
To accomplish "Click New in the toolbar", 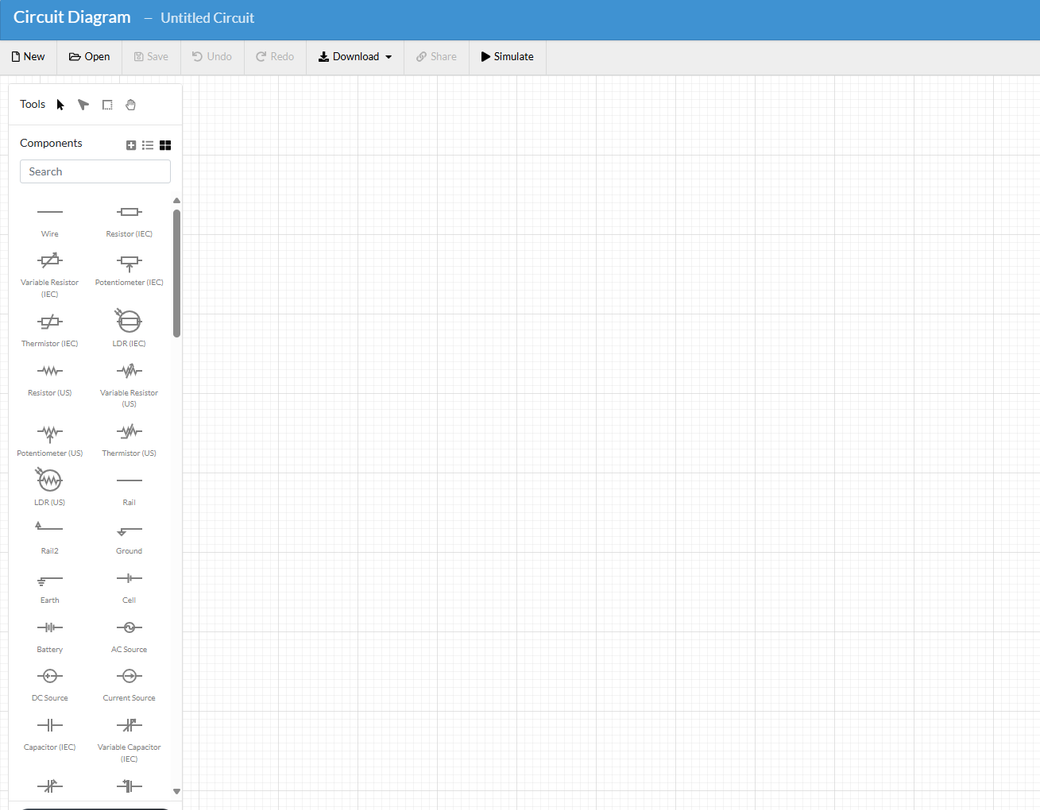I will tap(28, 57).
